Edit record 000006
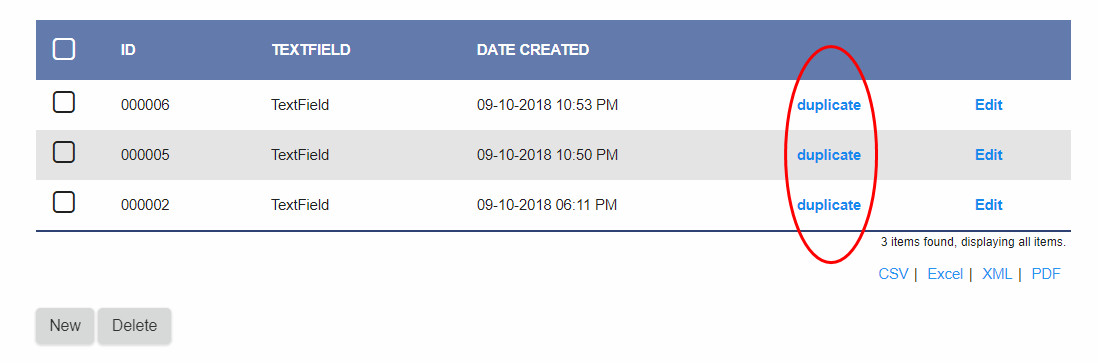 [989, 105]
